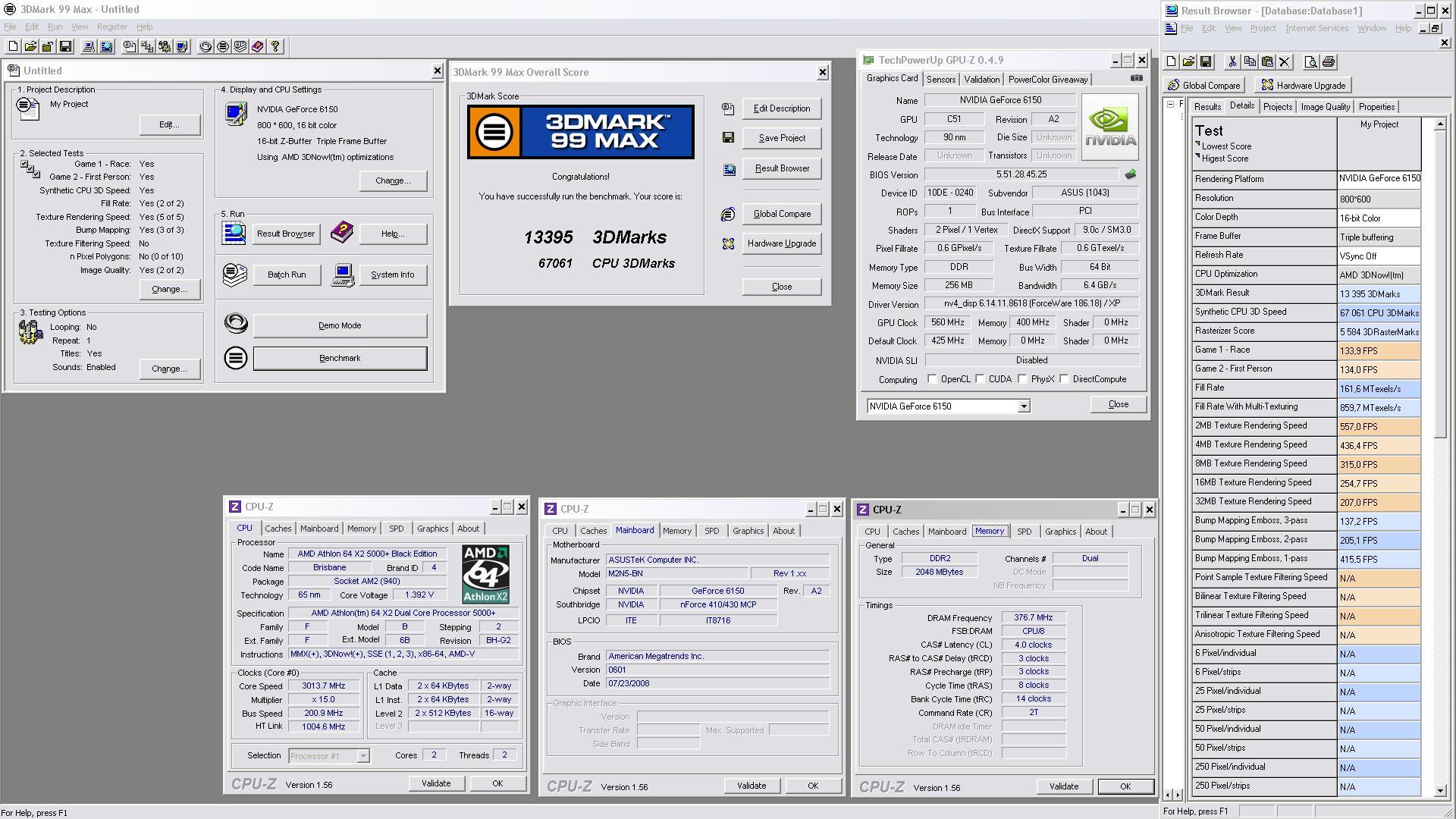Click Global Compare button in Result Browser toolbar
Image resolution: width=1456 pixels, height=819 pixels.
pos(1204,85)
